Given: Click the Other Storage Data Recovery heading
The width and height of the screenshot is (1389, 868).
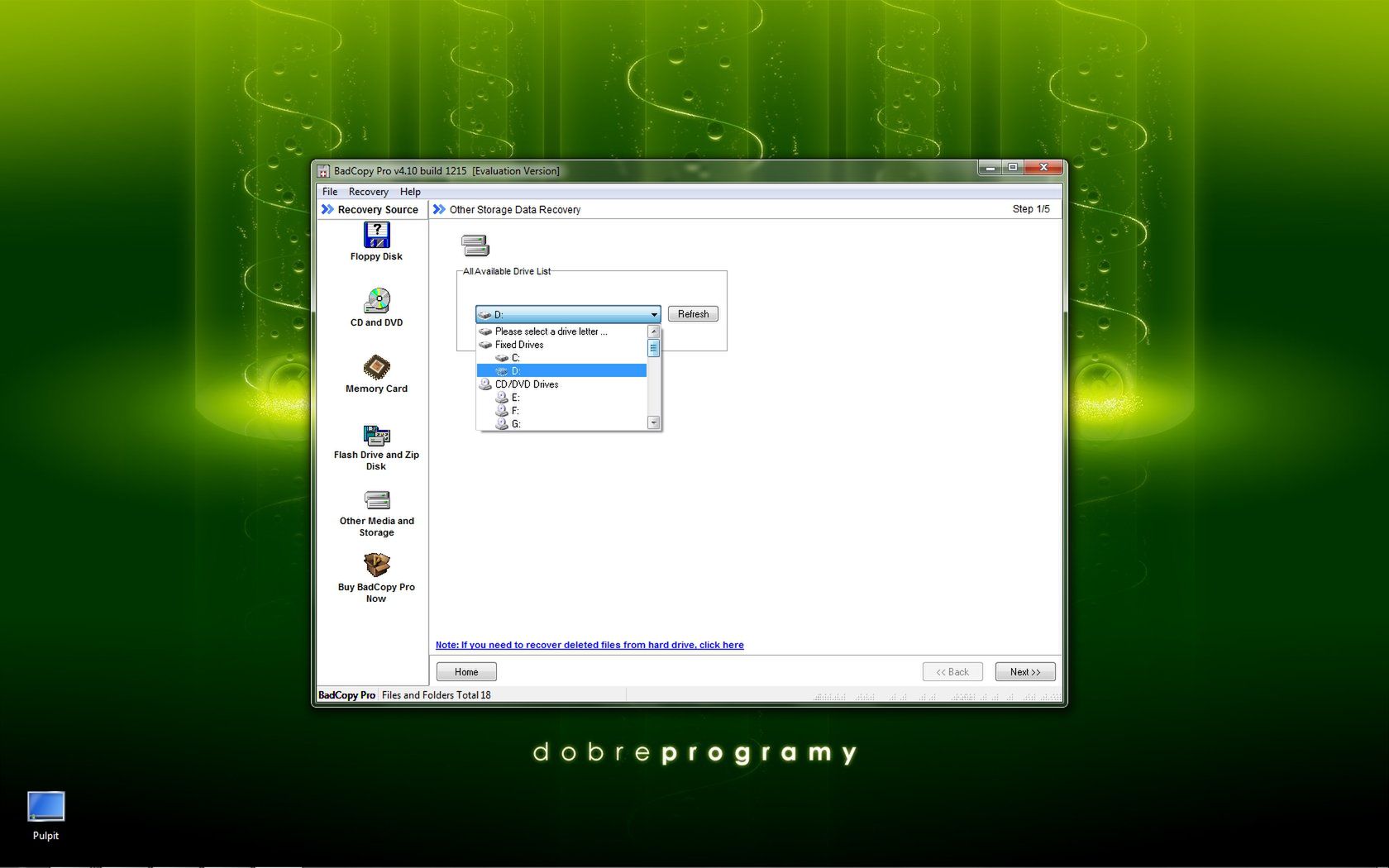Looking at the screenshot, I should click(514, 210).
